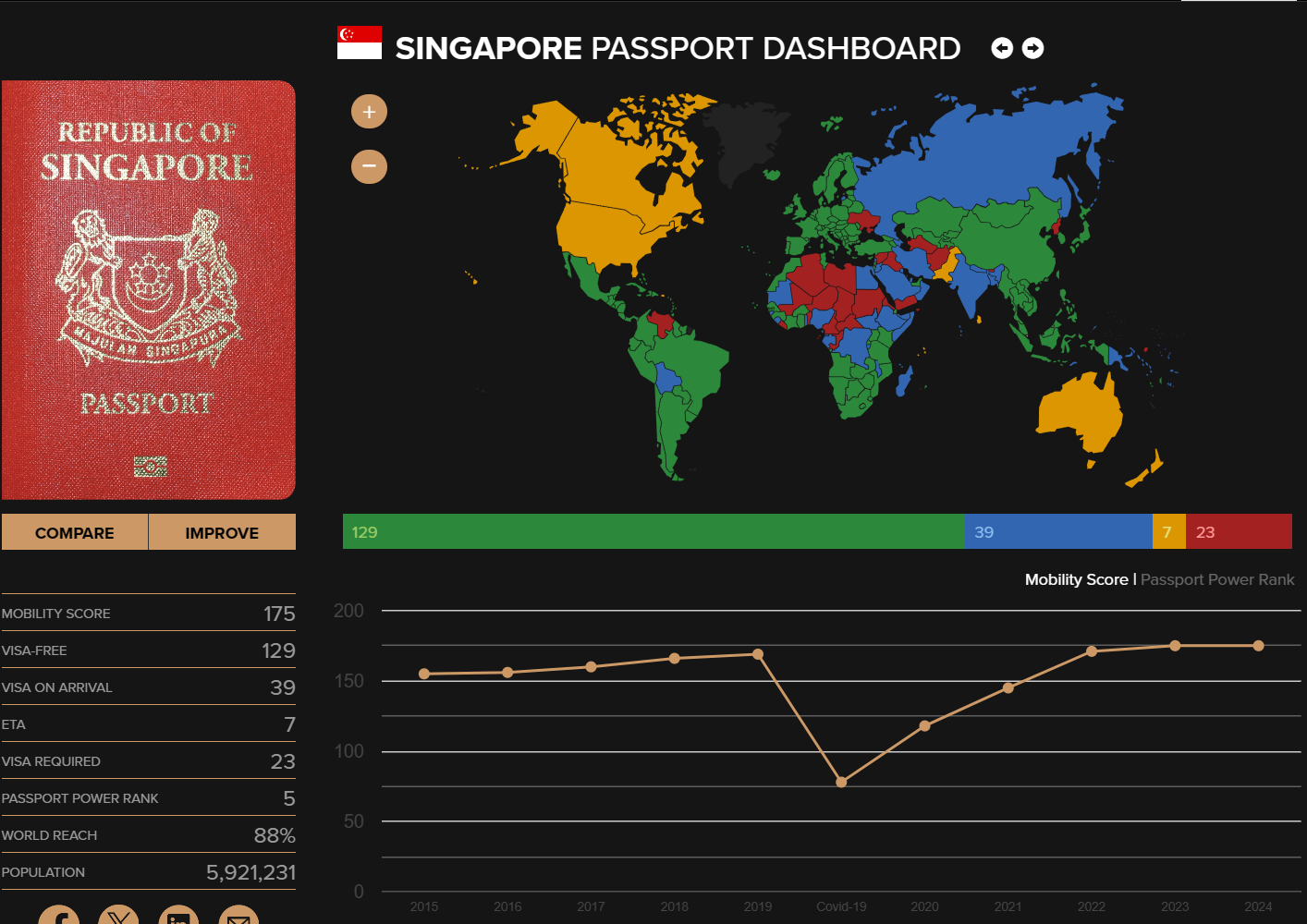Image resolution: width=1307 pixels, height=924 pixels.
Task: Click the World Reach 88% row
Action: 148,834
